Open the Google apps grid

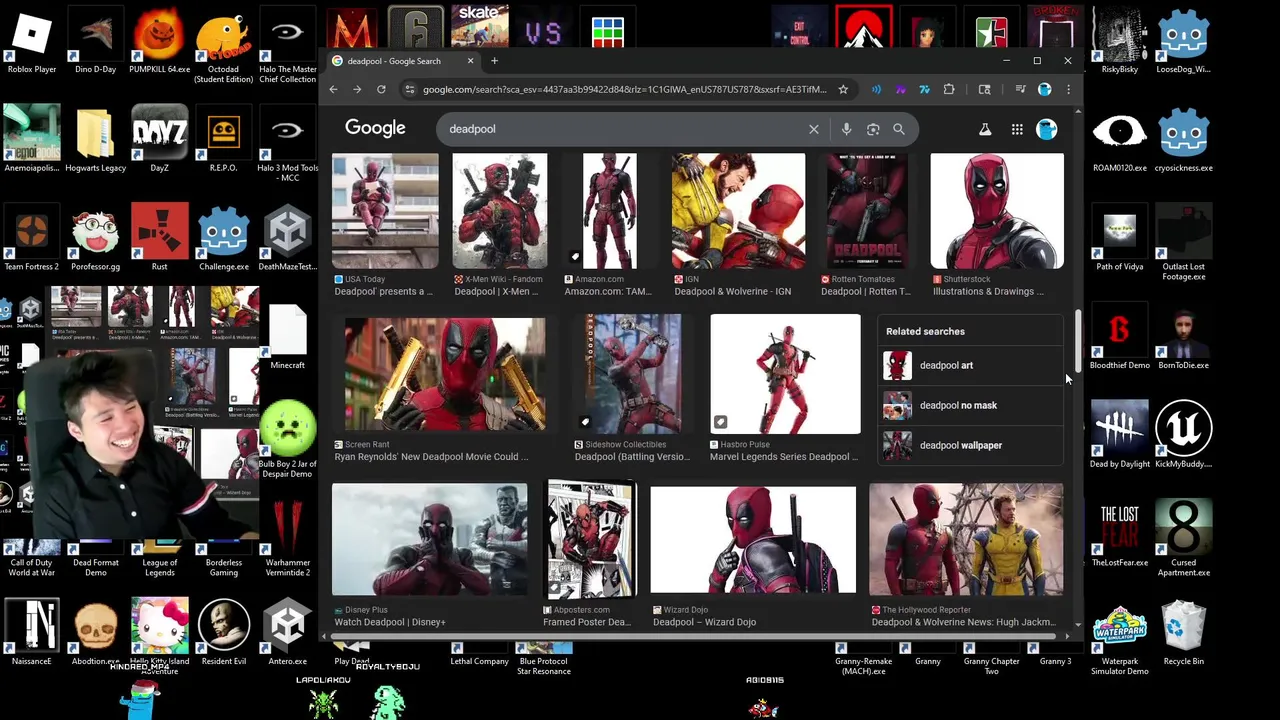[1017, 129]
